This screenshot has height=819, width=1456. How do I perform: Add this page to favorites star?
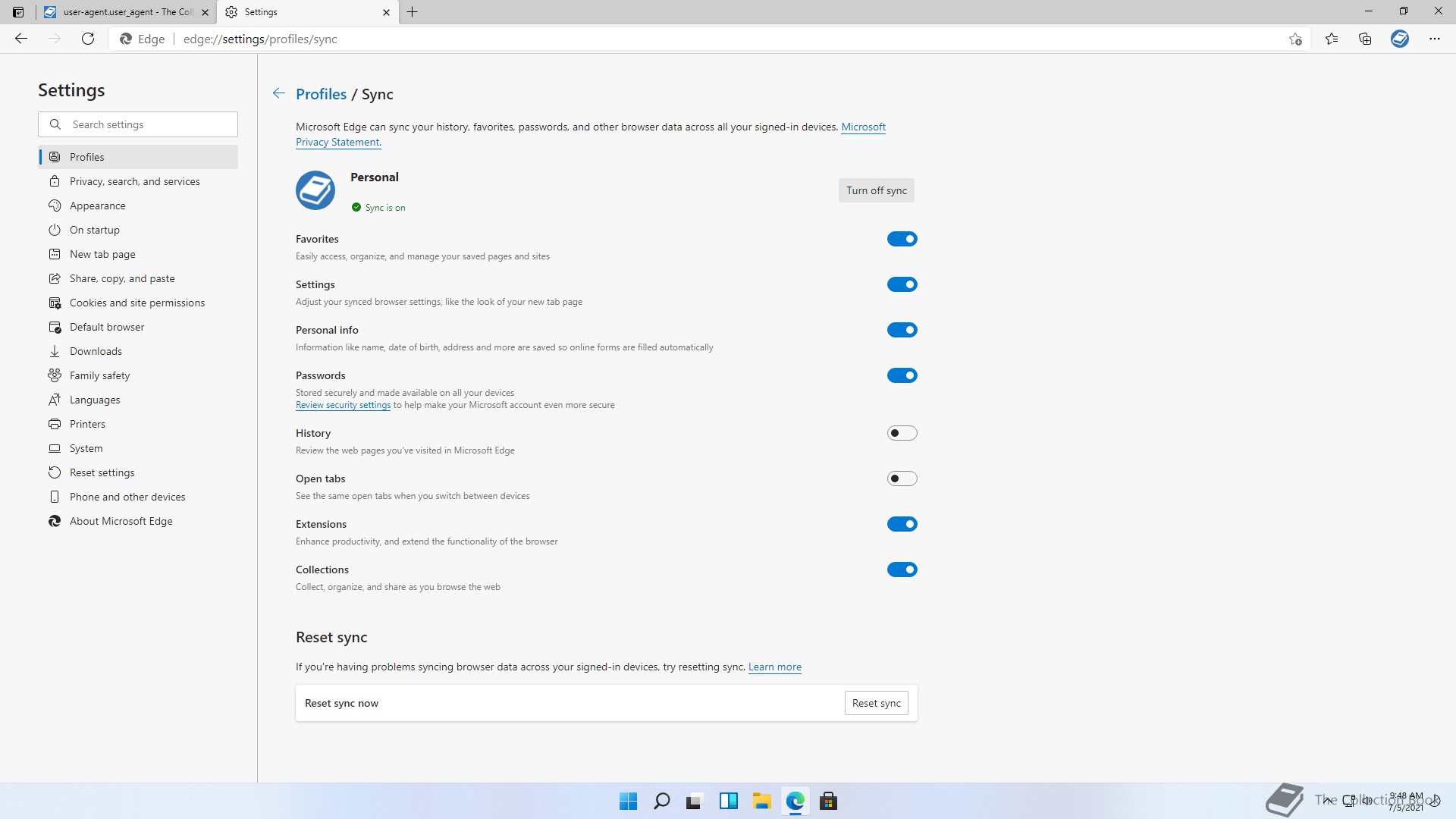coord(1295,39)
